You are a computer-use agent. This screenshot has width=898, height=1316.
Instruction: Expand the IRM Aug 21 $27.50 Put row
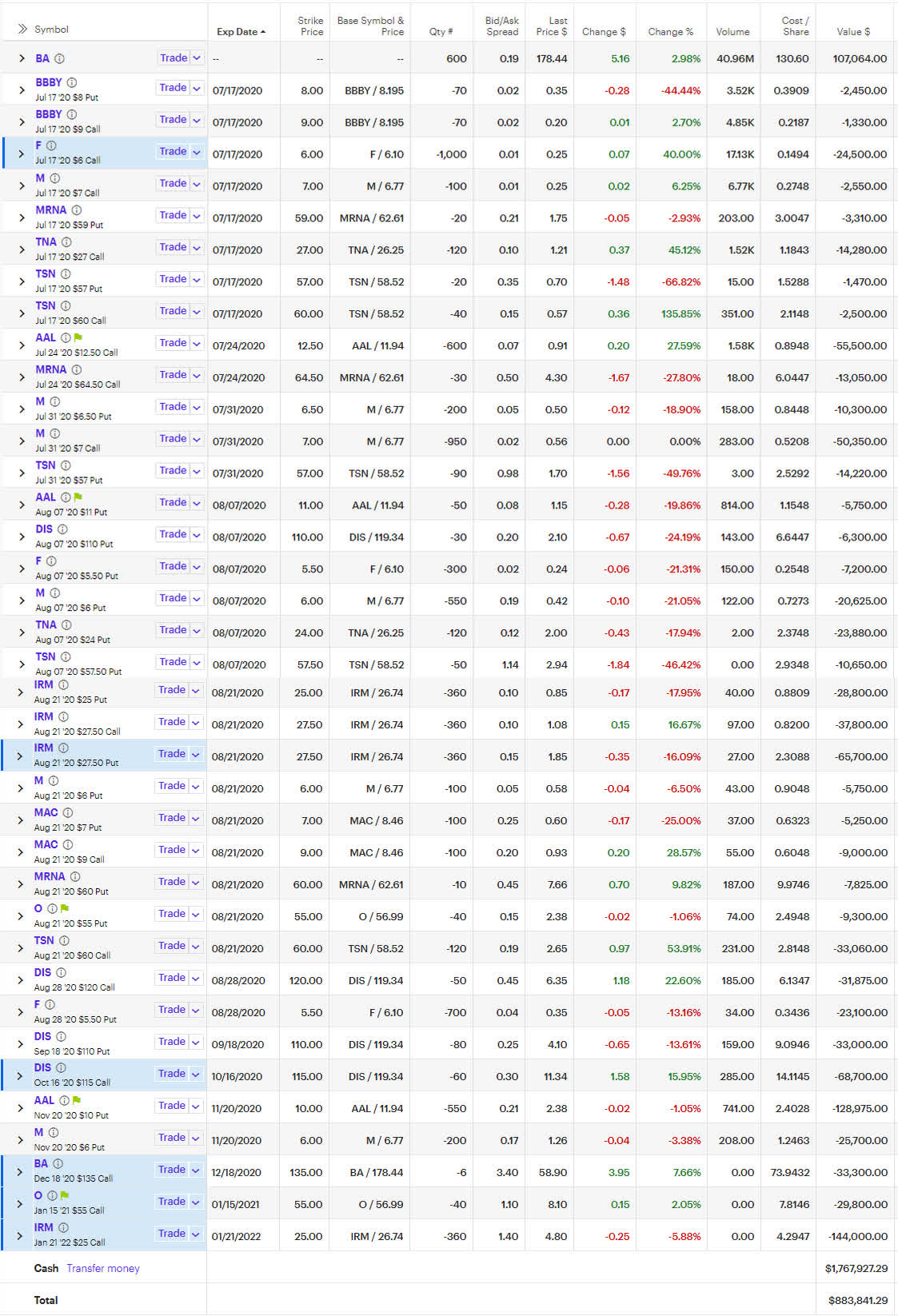coord(20,756)
